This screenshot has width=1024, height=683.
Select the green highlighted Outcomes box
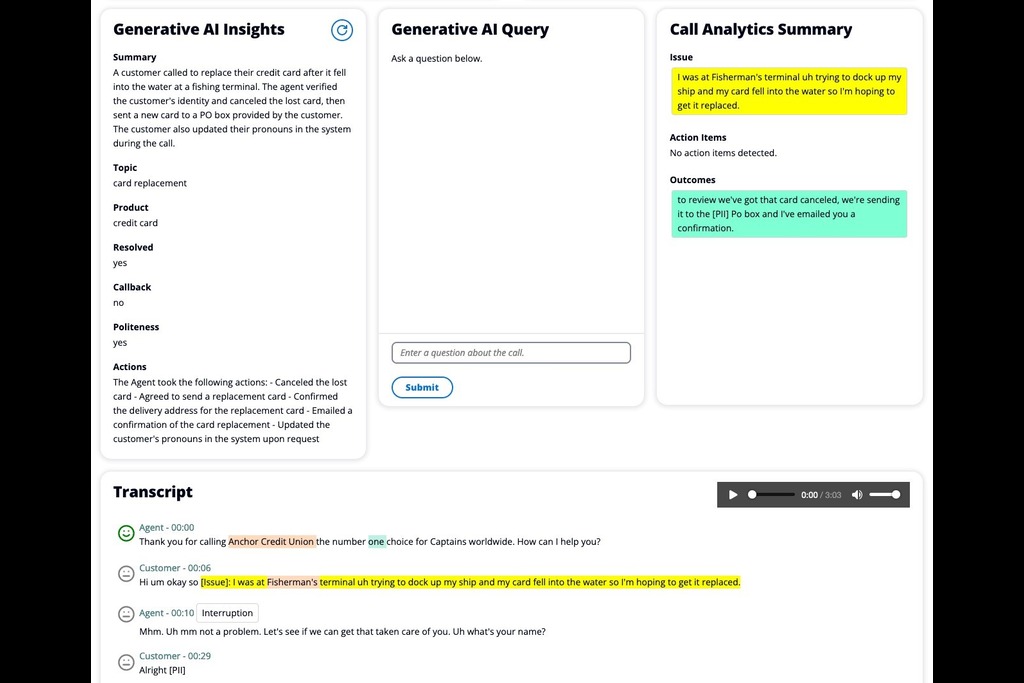[789, 214]
